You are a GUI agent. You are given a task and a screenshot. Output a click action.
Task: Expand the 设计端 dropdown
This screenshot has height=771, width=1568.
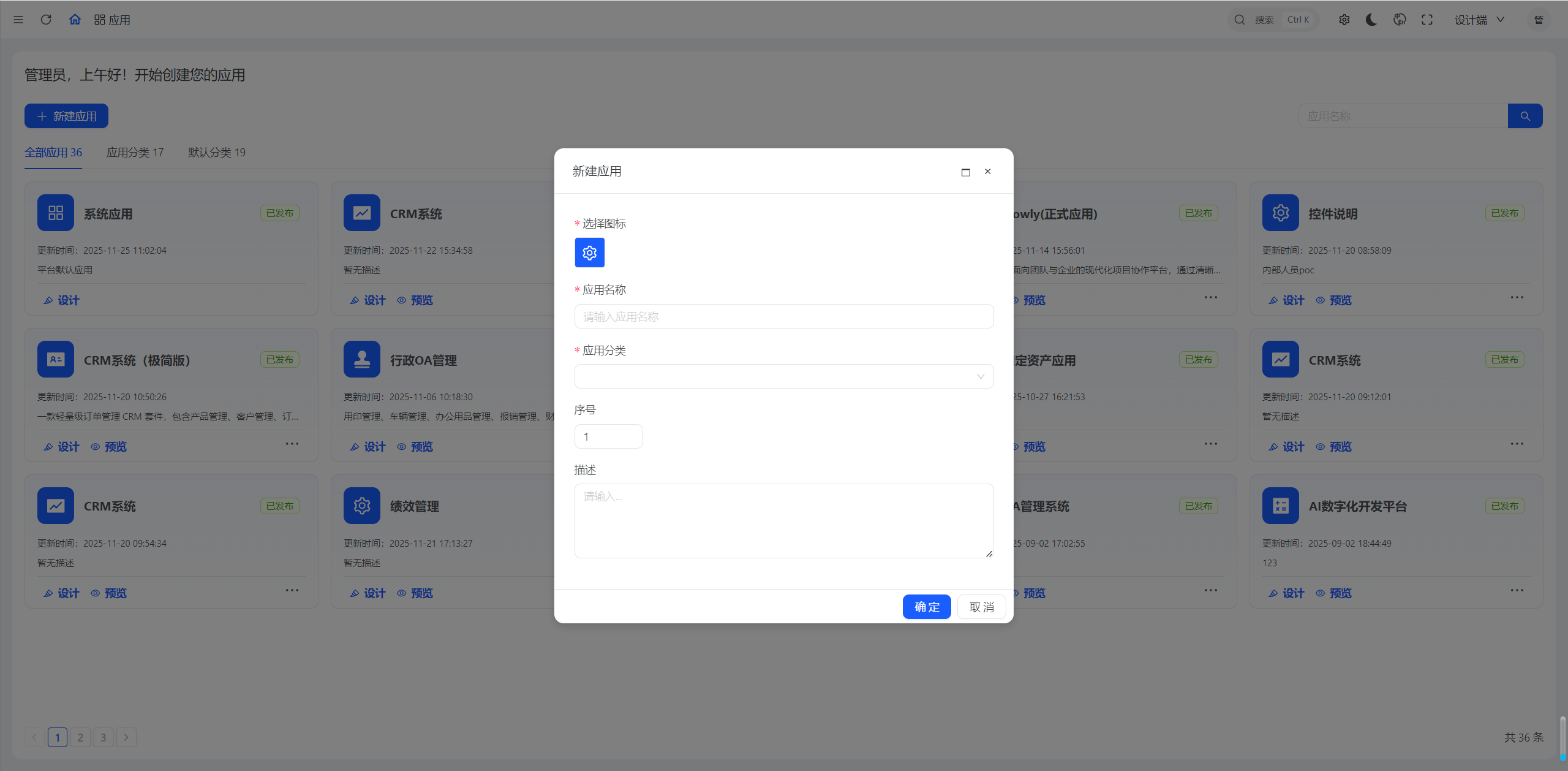pyautogui.click(x=1479, y=20)
